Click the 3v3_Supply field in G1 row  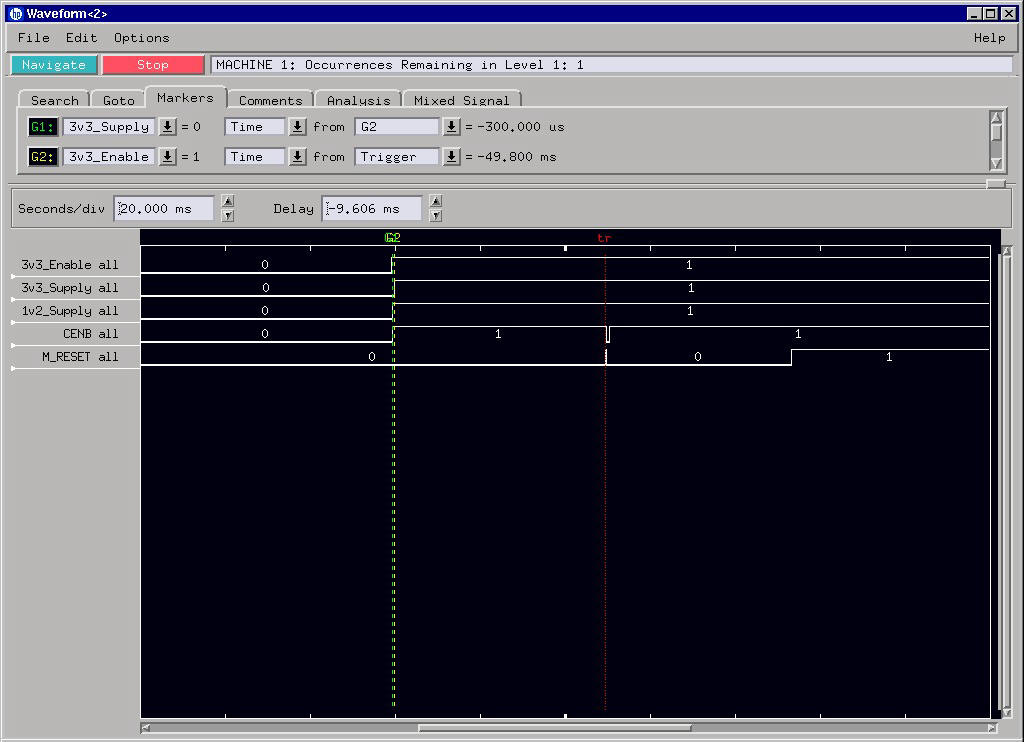109,127
